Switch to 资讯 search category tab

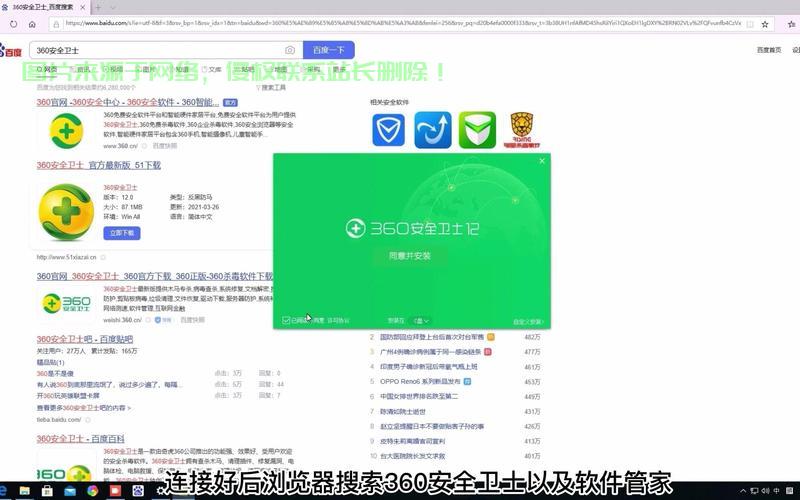pyautogui.click(x=80, y=69)
